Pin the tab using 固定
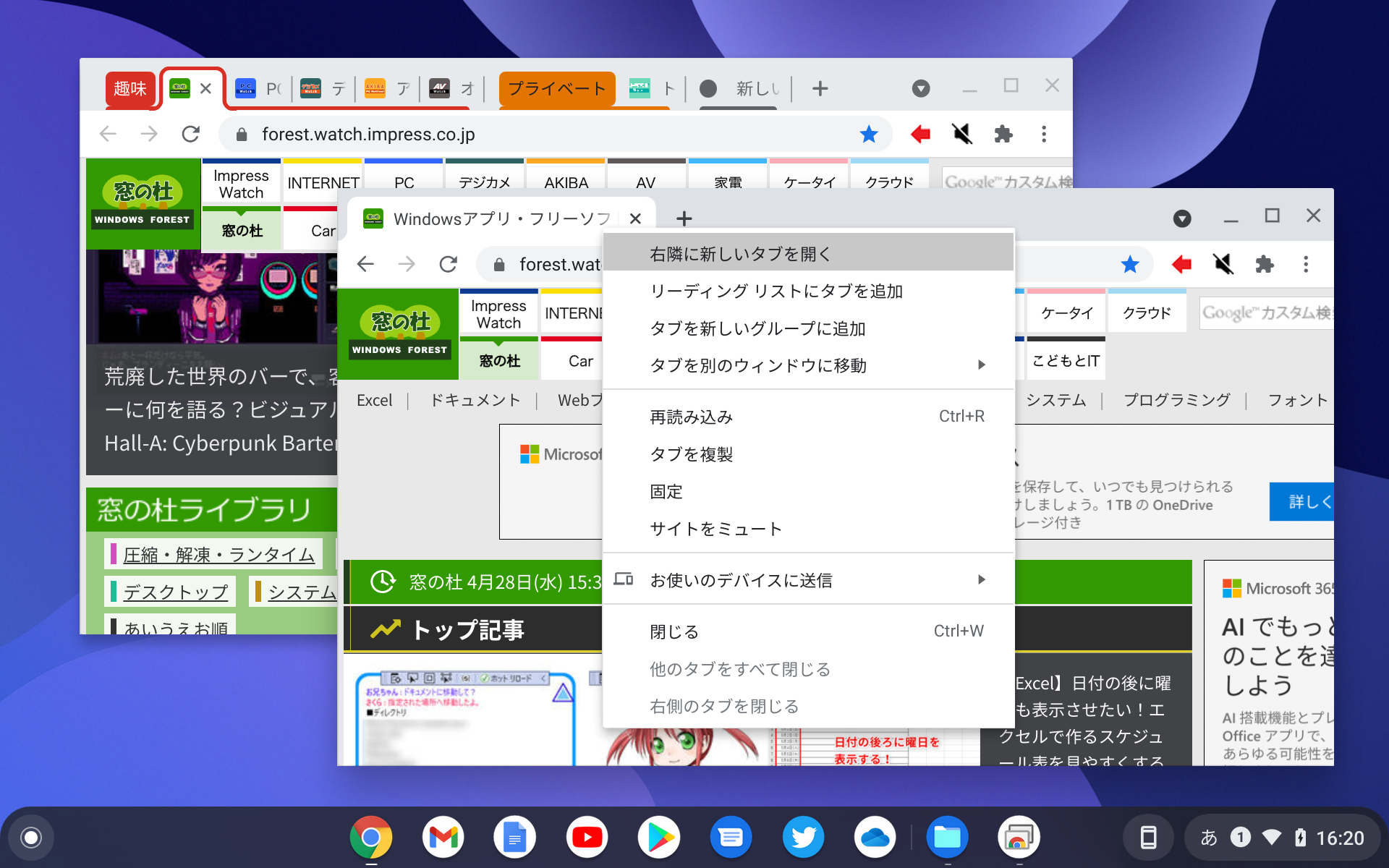Image resolution: width=1389 pixels, height=868 pixels. tap(666, 491)
